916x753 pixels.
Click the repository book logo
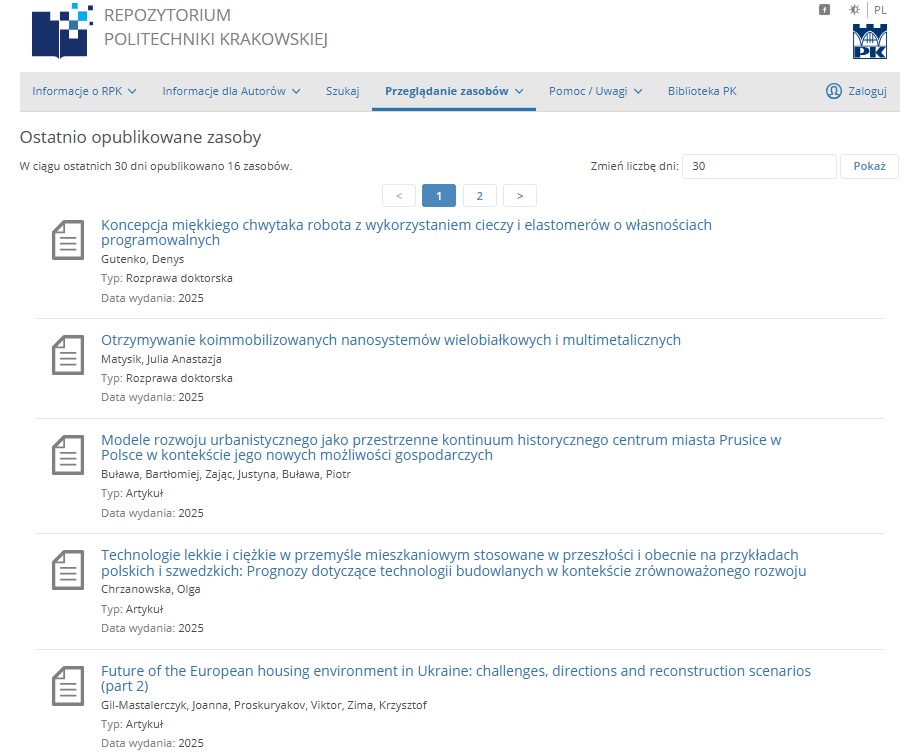coord(62,31)
